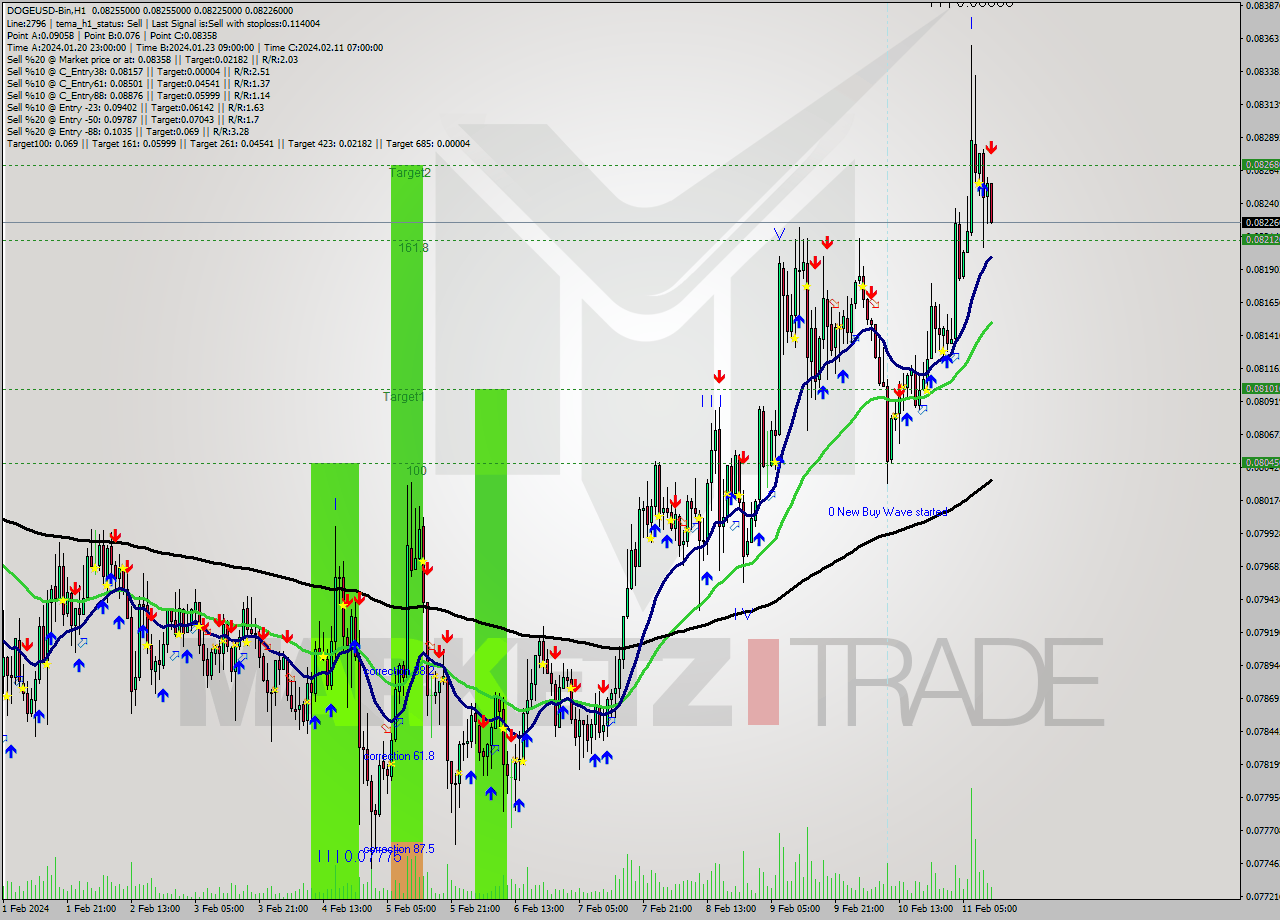Click the 0.07746 price axis label

pos(1261,863)
